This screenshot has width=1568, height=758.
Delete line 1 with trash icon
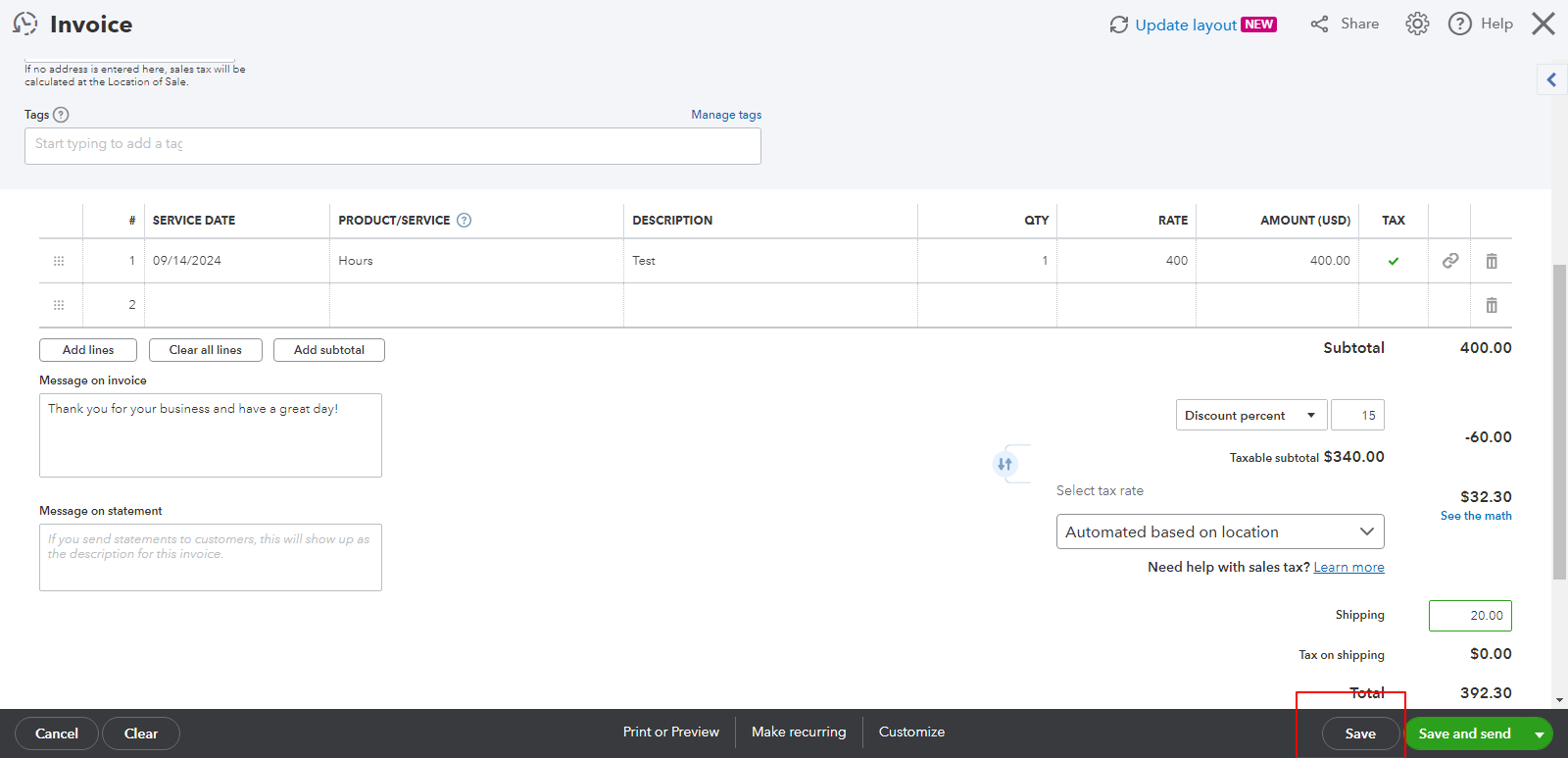(1492, 261)
